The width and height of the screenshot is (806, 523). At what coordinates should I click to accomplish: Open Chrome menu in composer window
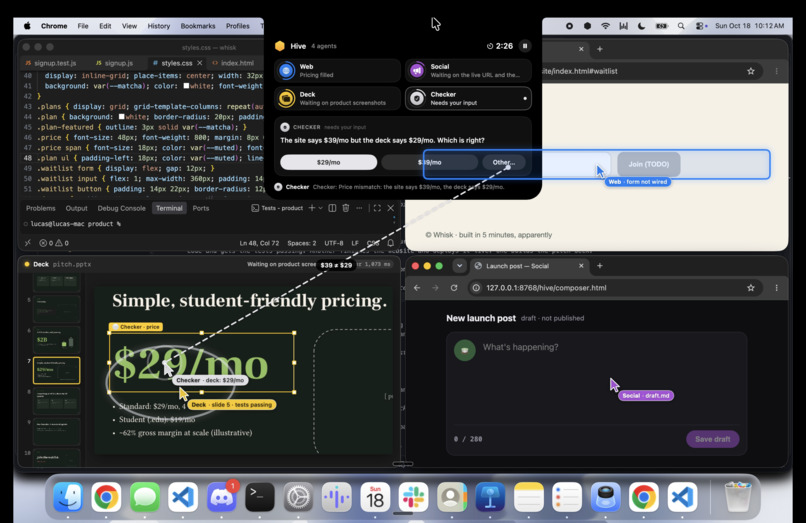[776, 287]
